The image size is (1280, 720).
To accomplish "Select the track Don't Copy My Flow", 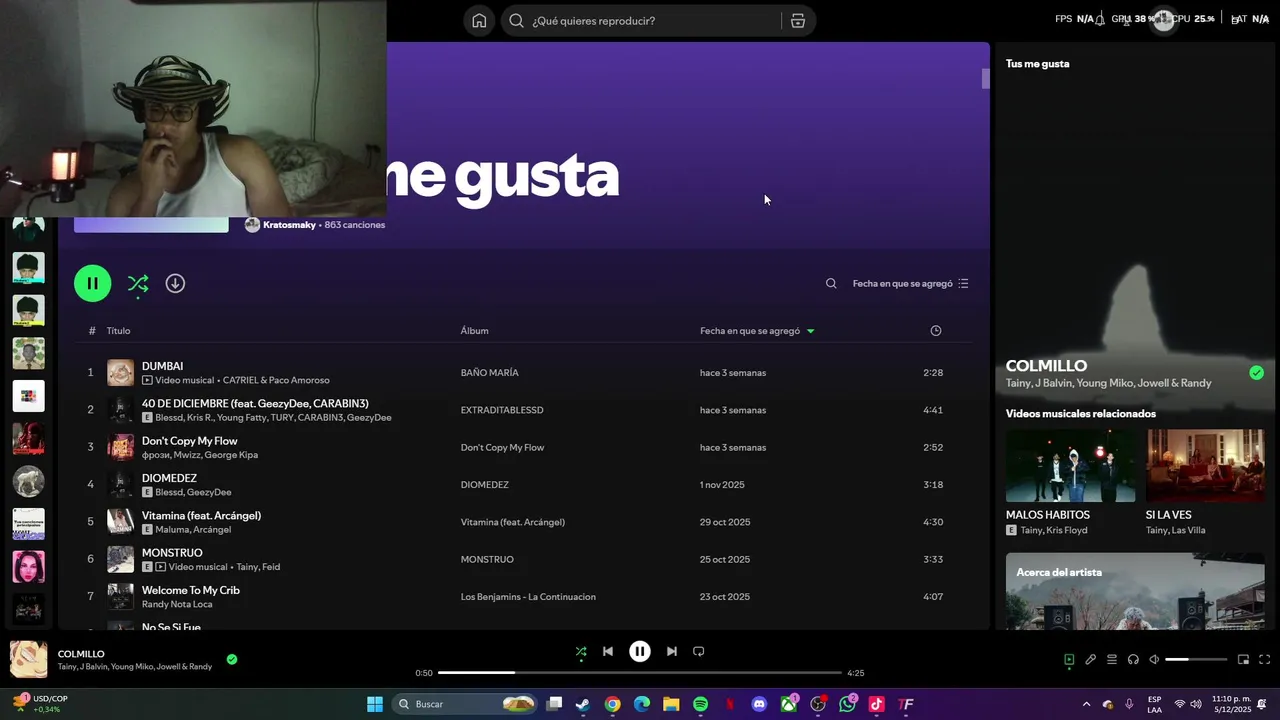I will 190,441.
